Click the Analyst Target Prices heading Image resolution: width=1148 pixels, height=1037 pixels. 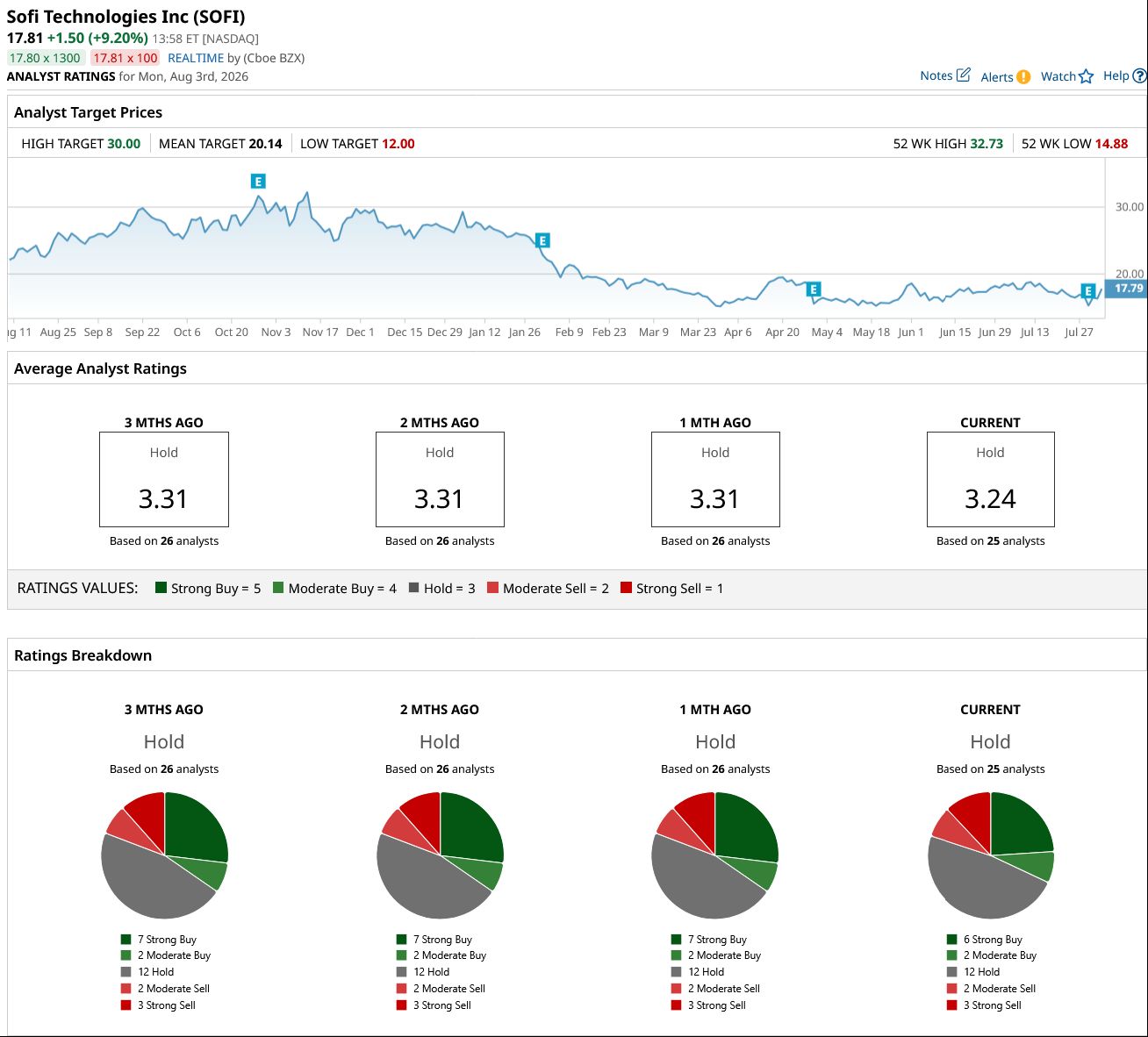(x=89, y=112)
